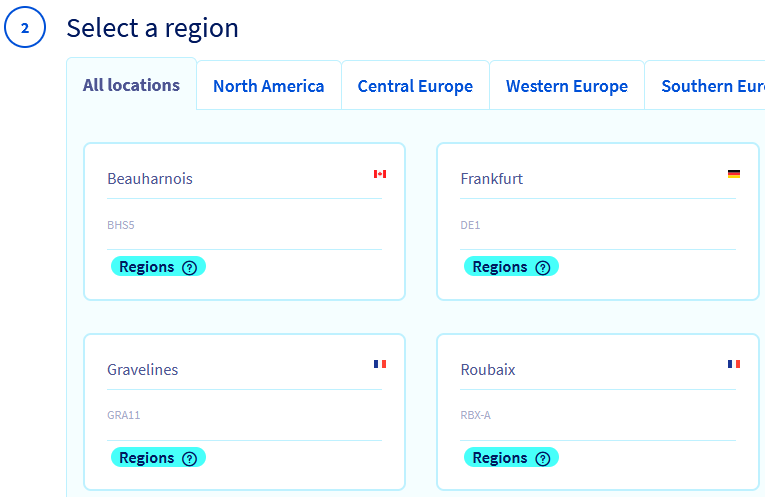Switch to the All locations tab
The height and width of the screenshot is (497, 765).
click(131, 85)
